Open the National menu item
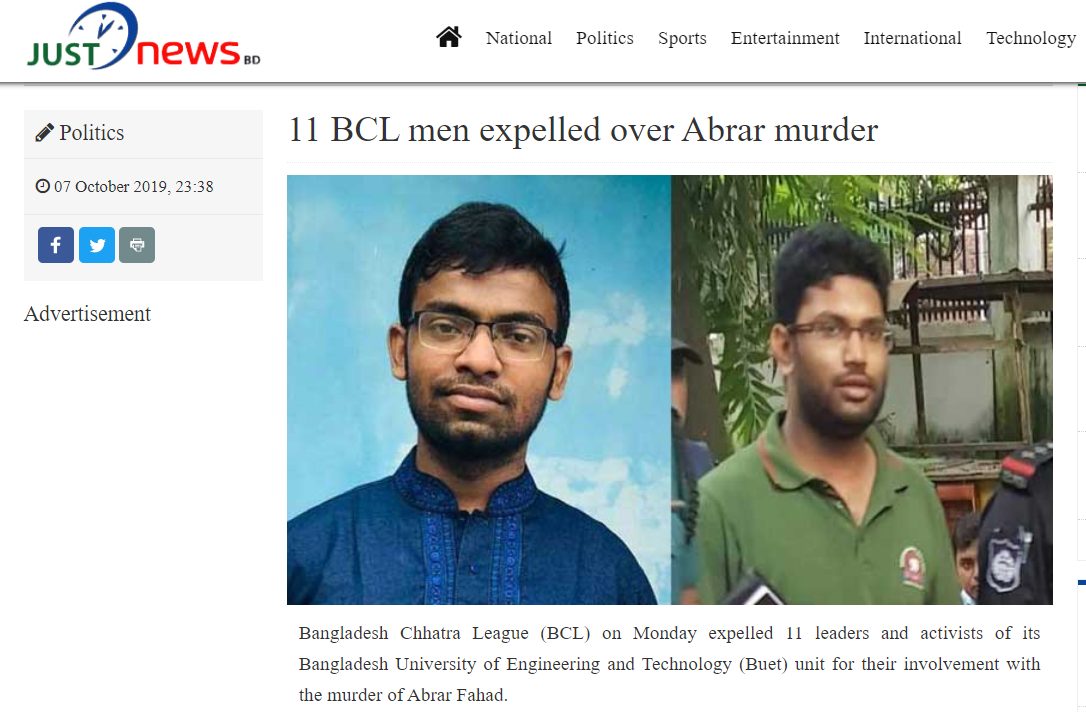This screenshot has height=712, width=1086. 519,38
